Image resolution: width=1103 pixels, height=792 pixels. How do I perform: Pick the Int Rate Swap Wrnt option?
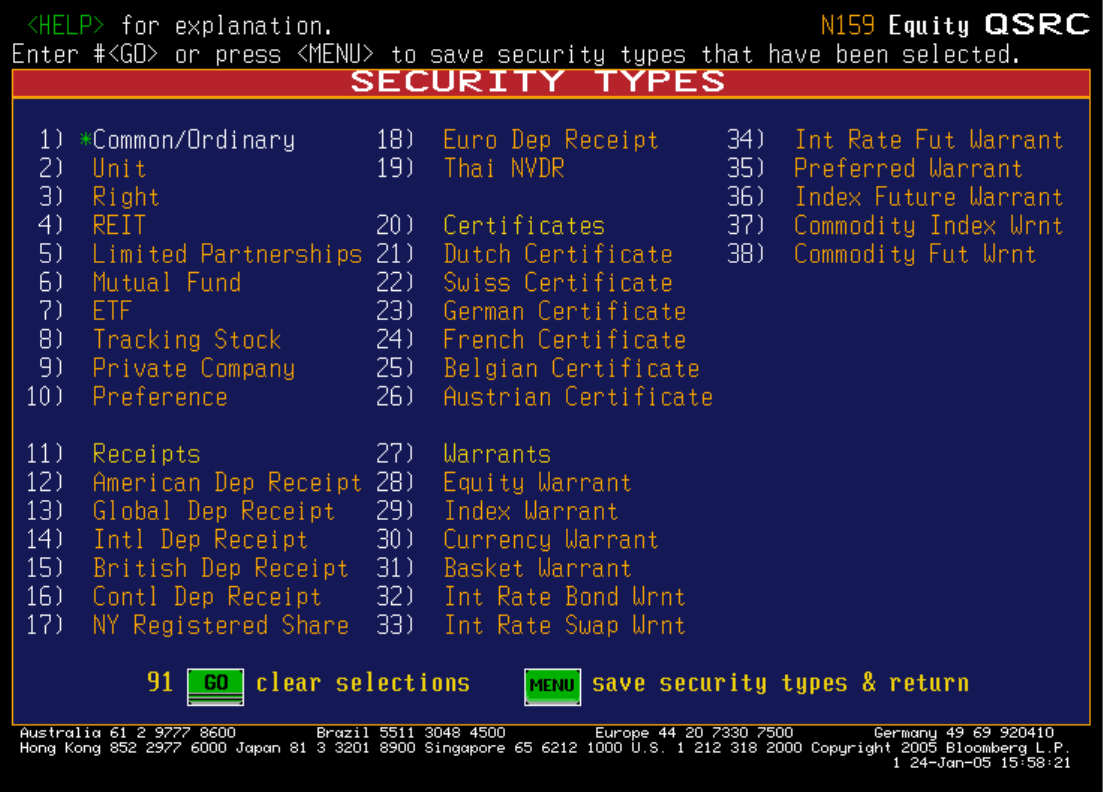(x=565, y=625)
